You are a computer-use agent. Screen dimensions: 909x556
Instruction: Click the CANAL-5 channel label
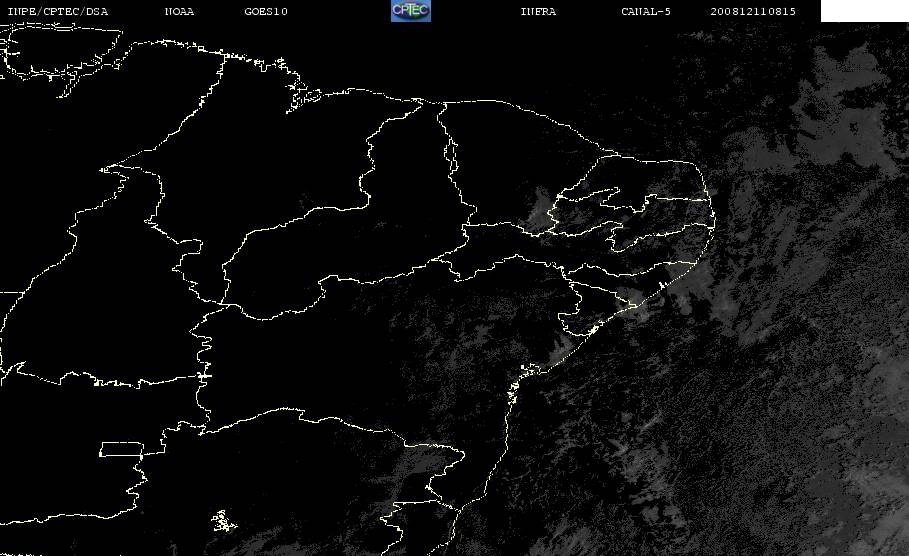point(646,12)
